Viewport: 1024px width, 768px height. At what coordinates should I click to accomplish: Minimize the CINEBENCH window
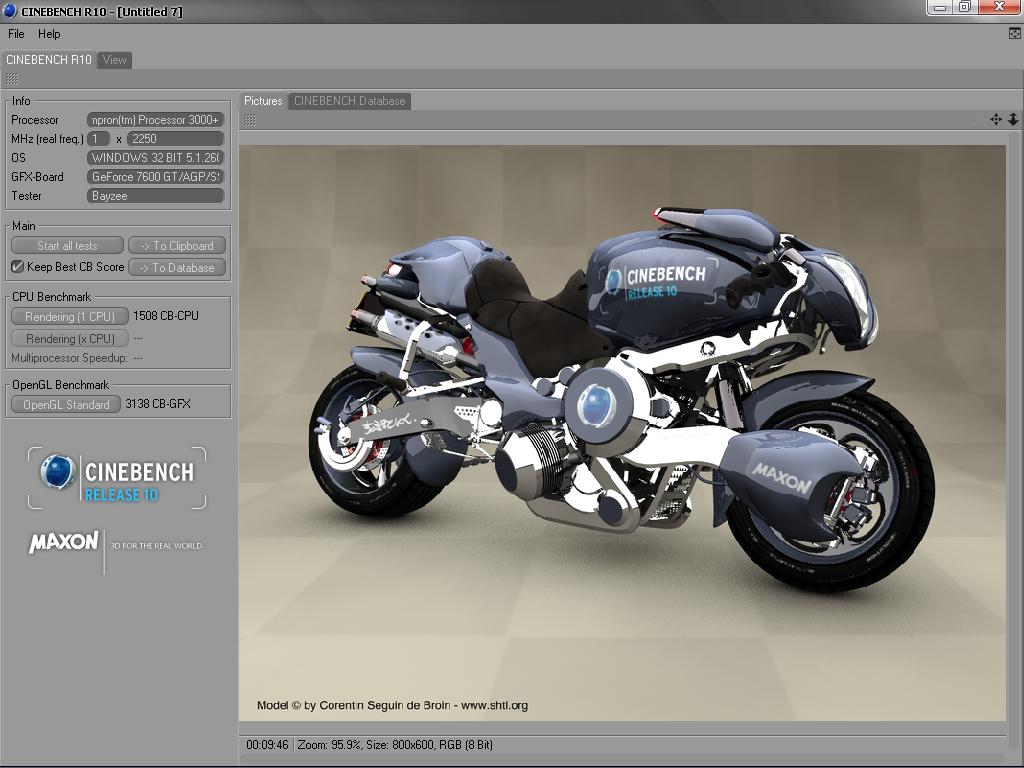(x=941, y=7)
